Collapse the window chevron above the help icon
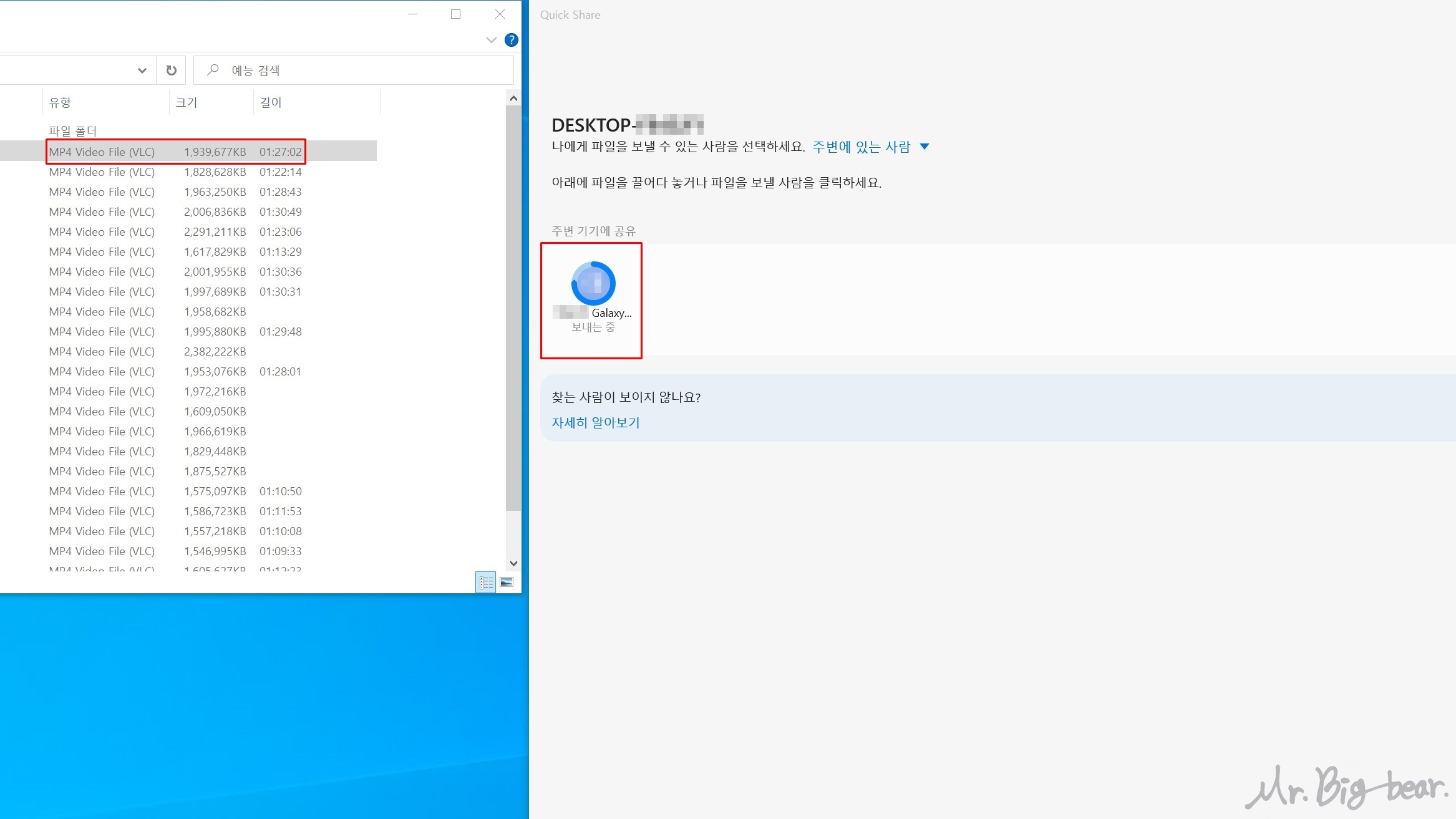 pyautogui.click(x=492, y=39)
